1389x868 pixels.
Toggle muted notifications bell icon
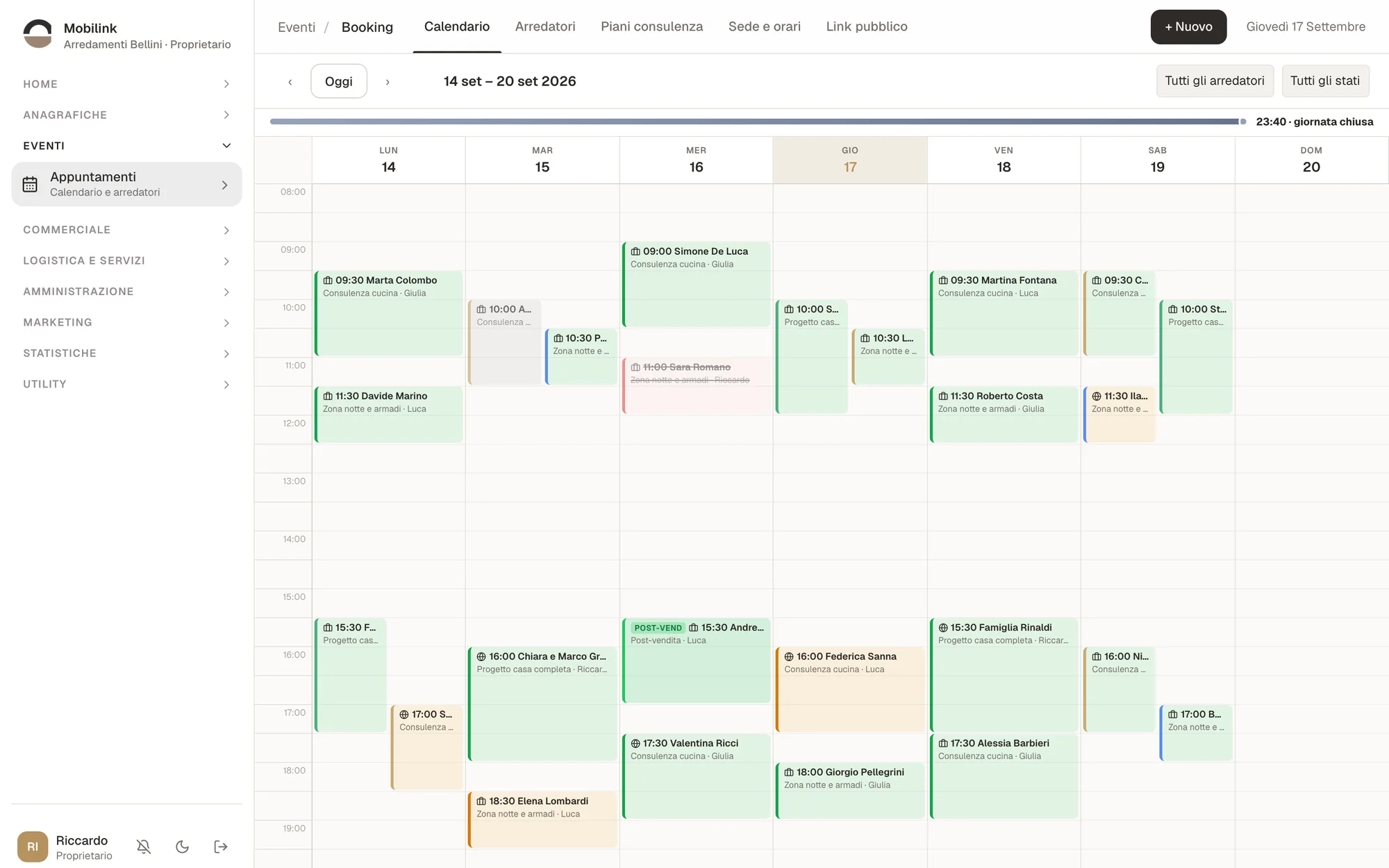click(x=144, y=846)
